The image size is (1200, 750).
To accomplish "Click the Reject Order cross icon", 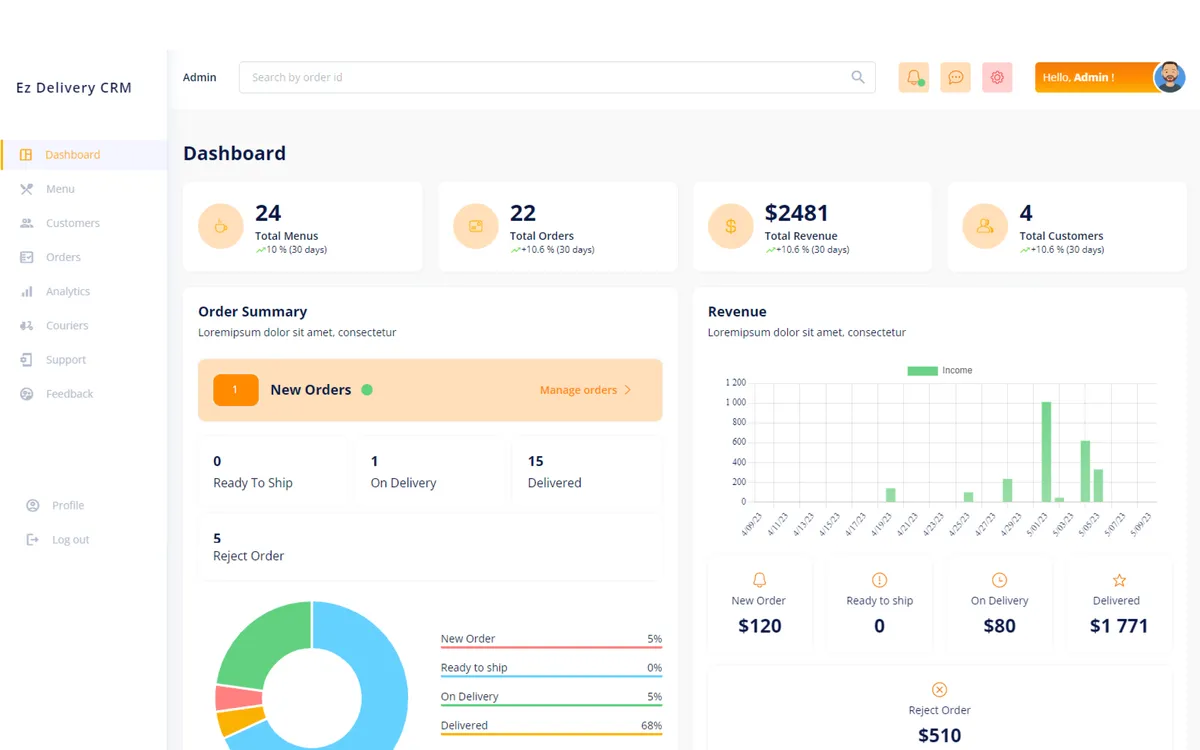I will click(x=939, y=690).
